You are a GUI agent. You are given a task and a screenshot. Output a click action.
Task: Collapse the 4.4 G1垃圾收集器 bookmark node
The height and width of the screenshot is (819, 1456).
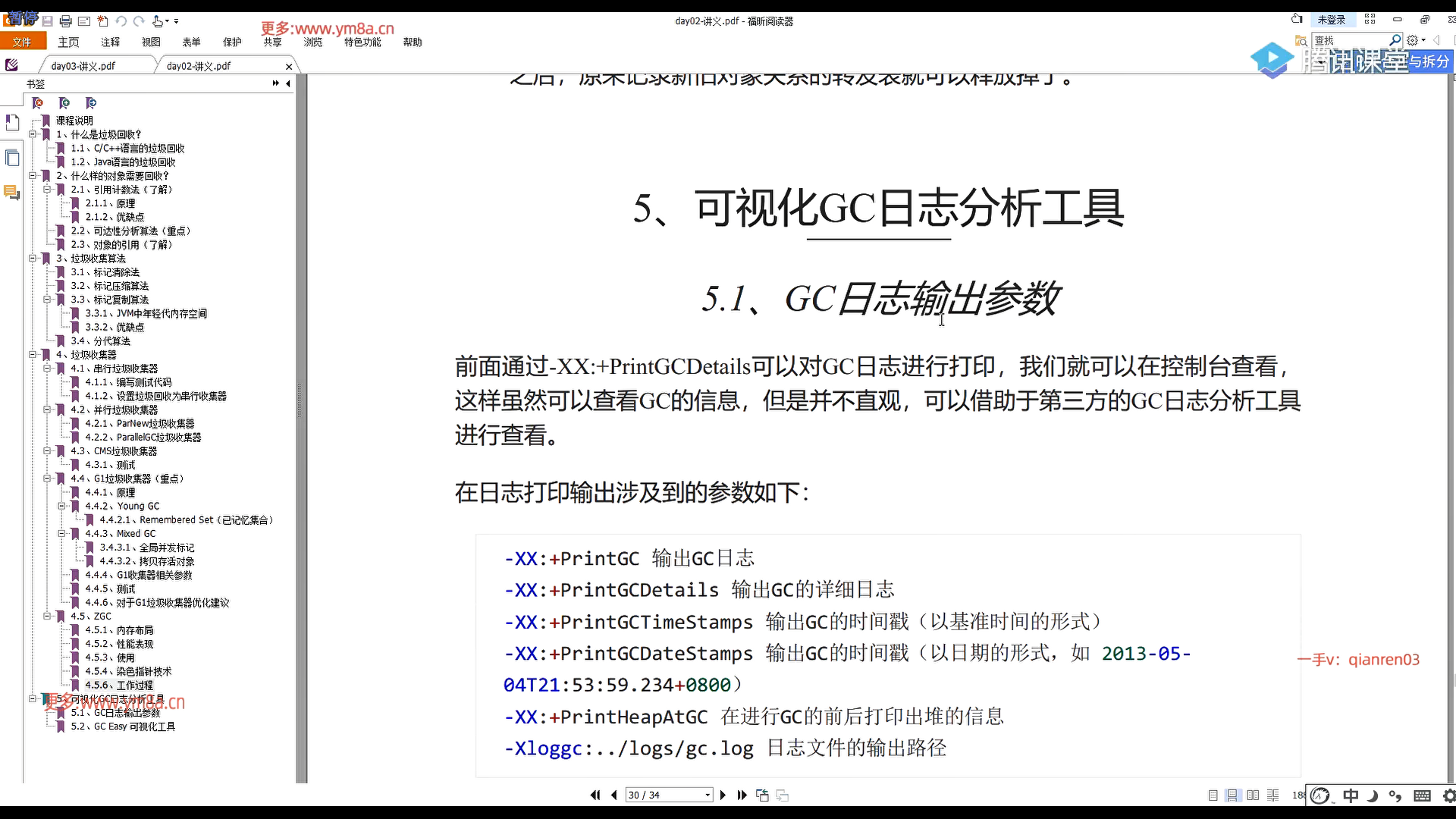pyautogui.click(x=47, y=479)
